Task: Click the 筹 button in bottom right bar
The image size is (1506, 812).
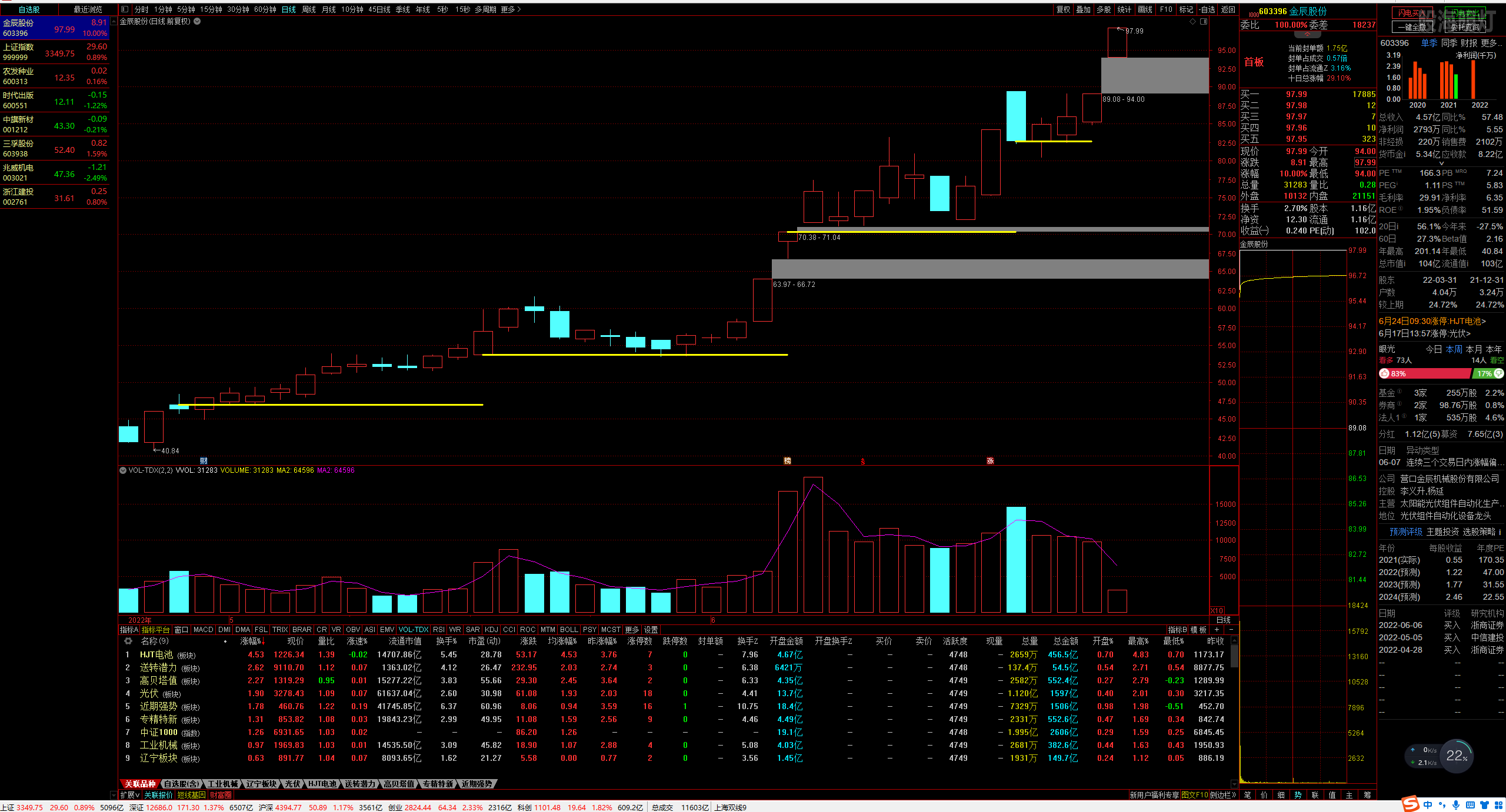Action: (x=1367, y=795)
